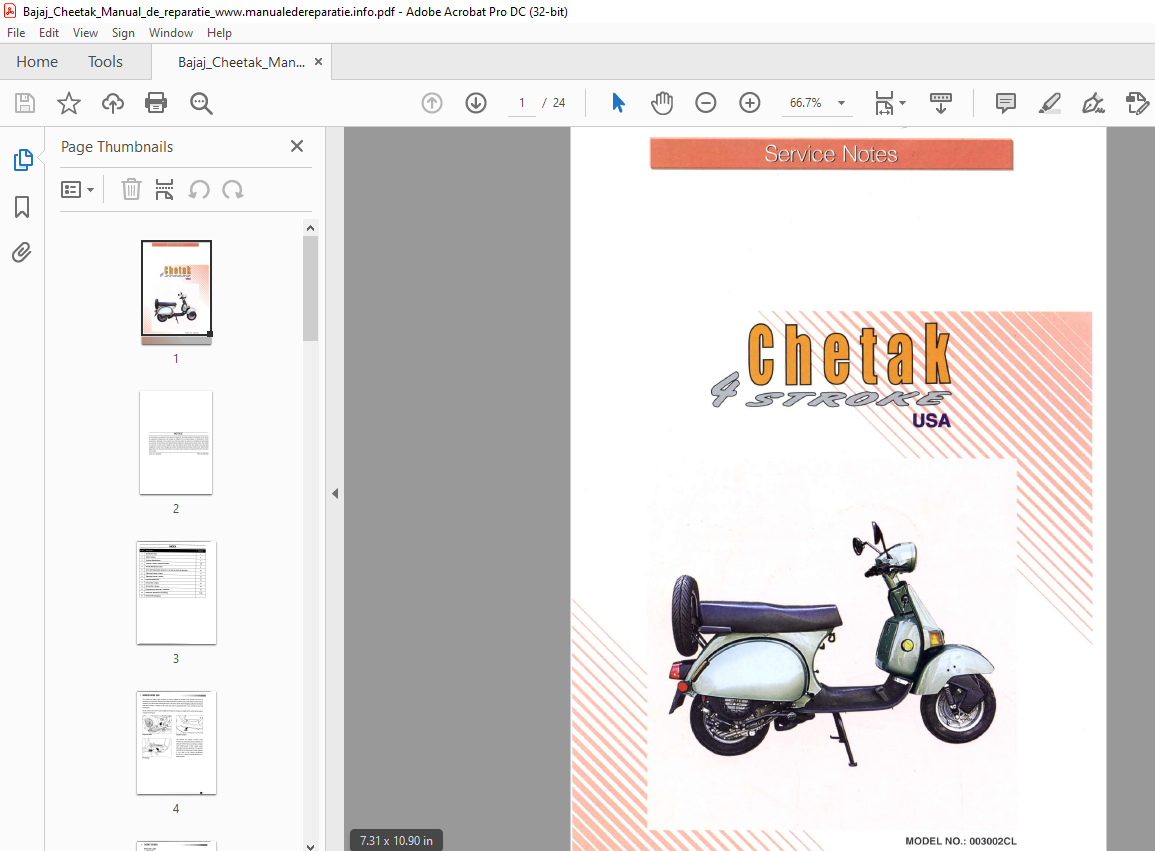Viewport: 1155px width, 851px height.
Task: Select page 3 thumbnail
Action: (x=176, y=593)
